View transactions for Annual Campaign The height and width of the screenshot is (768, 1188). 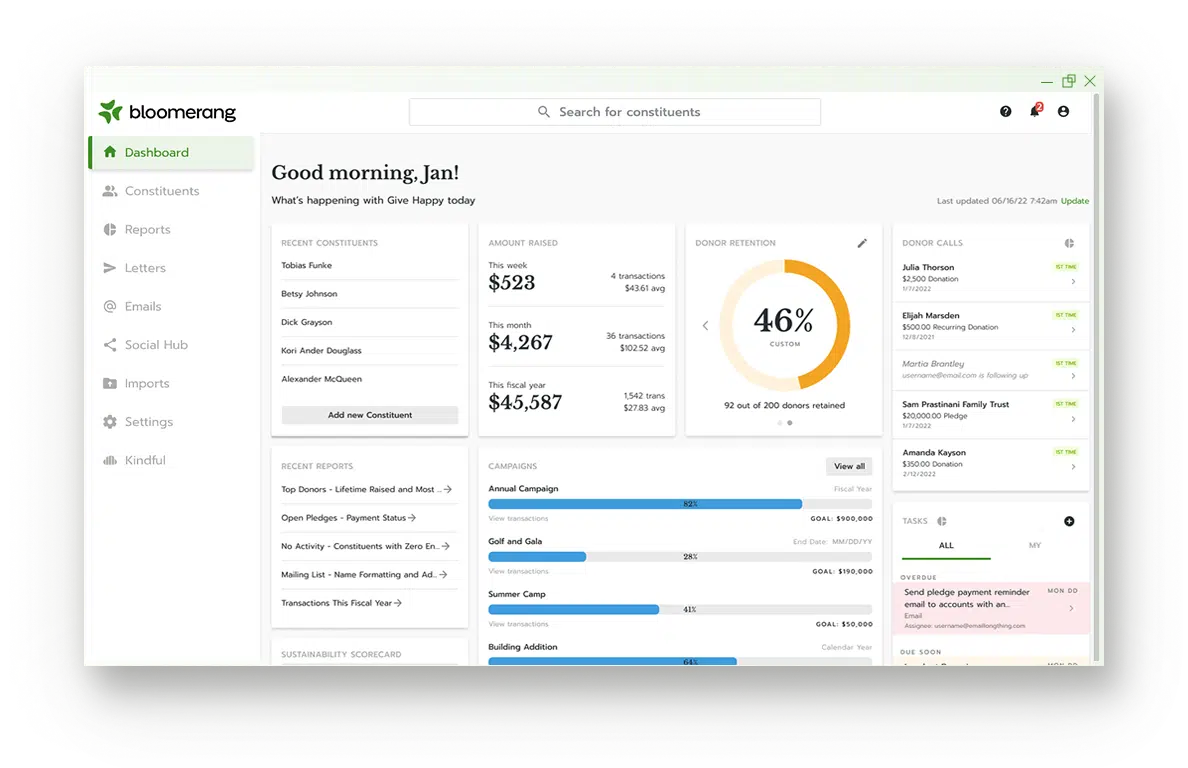[518, 519]
